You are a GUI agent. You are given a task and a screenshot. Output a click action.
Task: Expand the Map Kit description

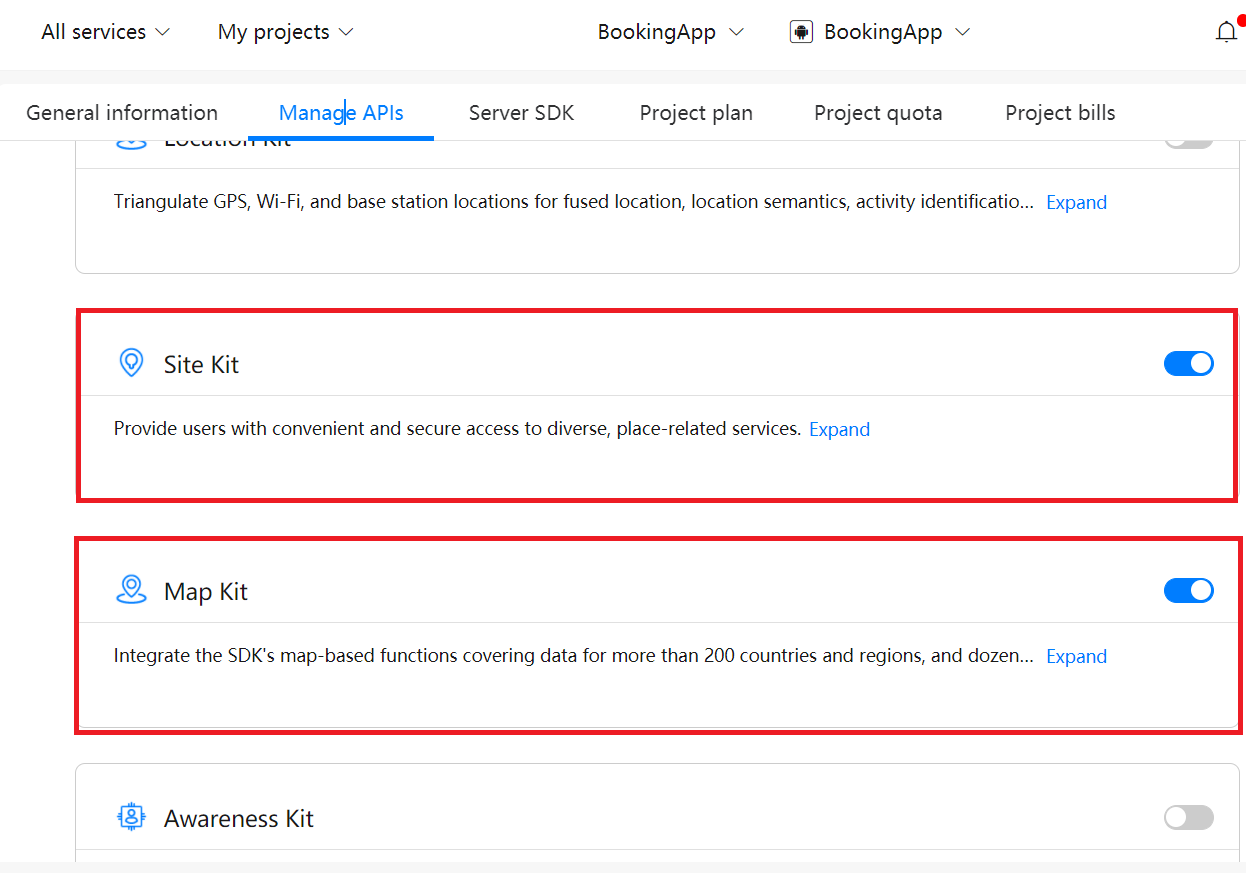1076,656
